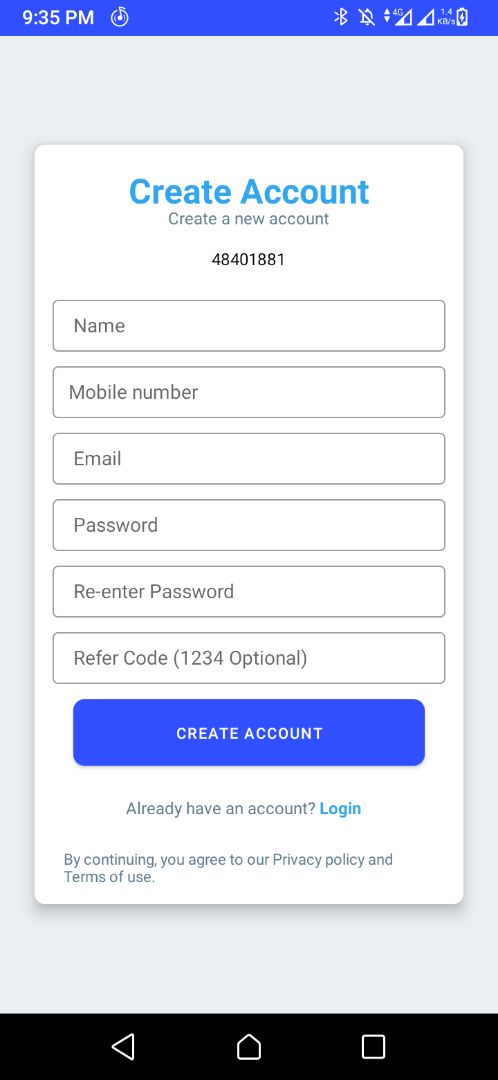Open the Privacy policy text link
This screenshot has height=1080, width=498.
click(x=318, y=860)
